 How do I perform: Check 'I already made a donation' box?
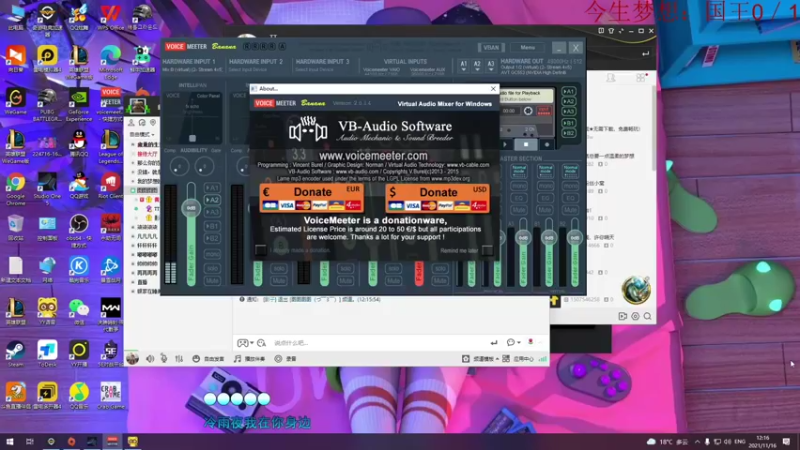261,250
